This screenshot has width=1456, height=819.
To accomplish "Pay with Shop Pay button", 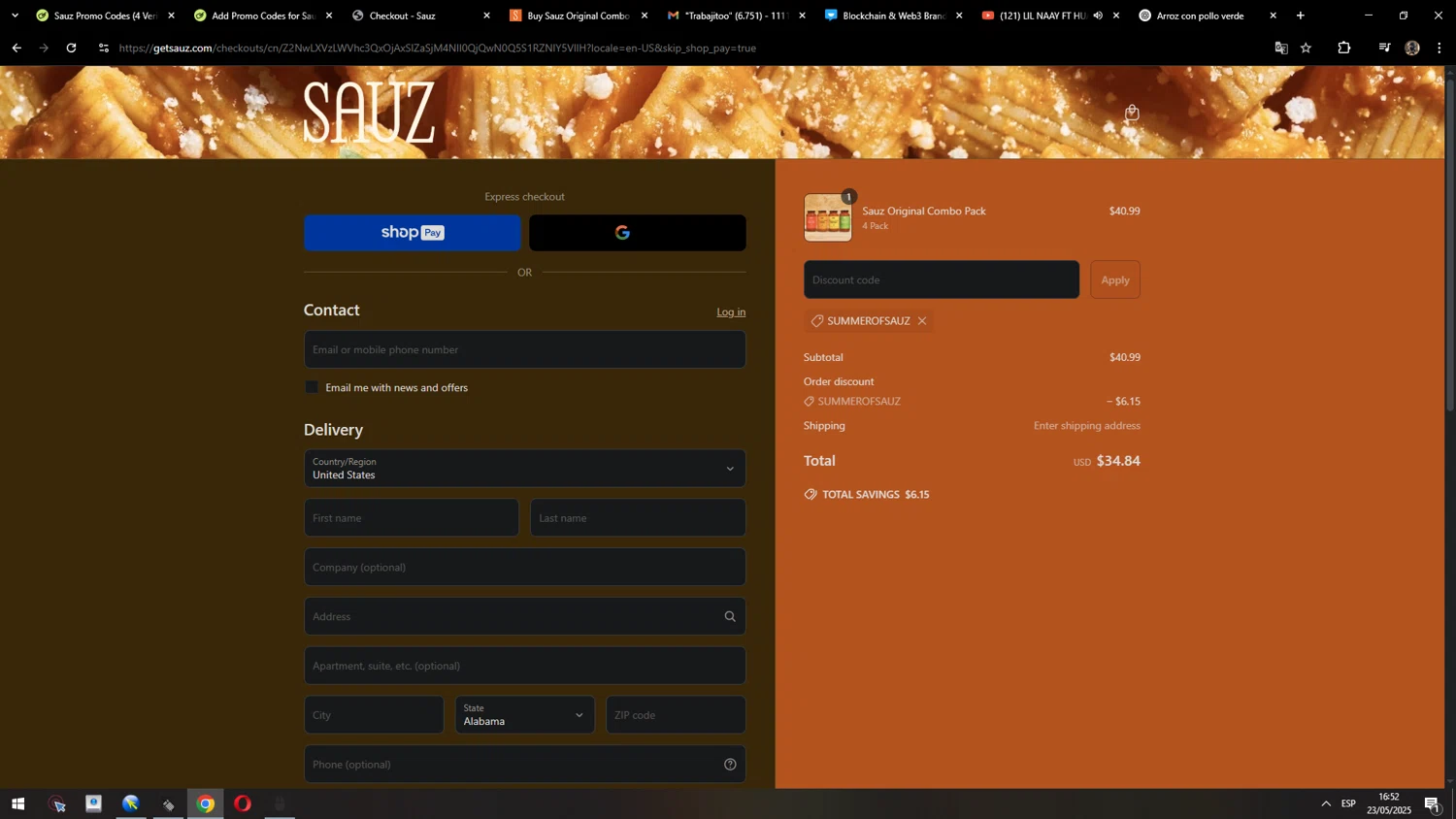I will (x=413, y=233).
